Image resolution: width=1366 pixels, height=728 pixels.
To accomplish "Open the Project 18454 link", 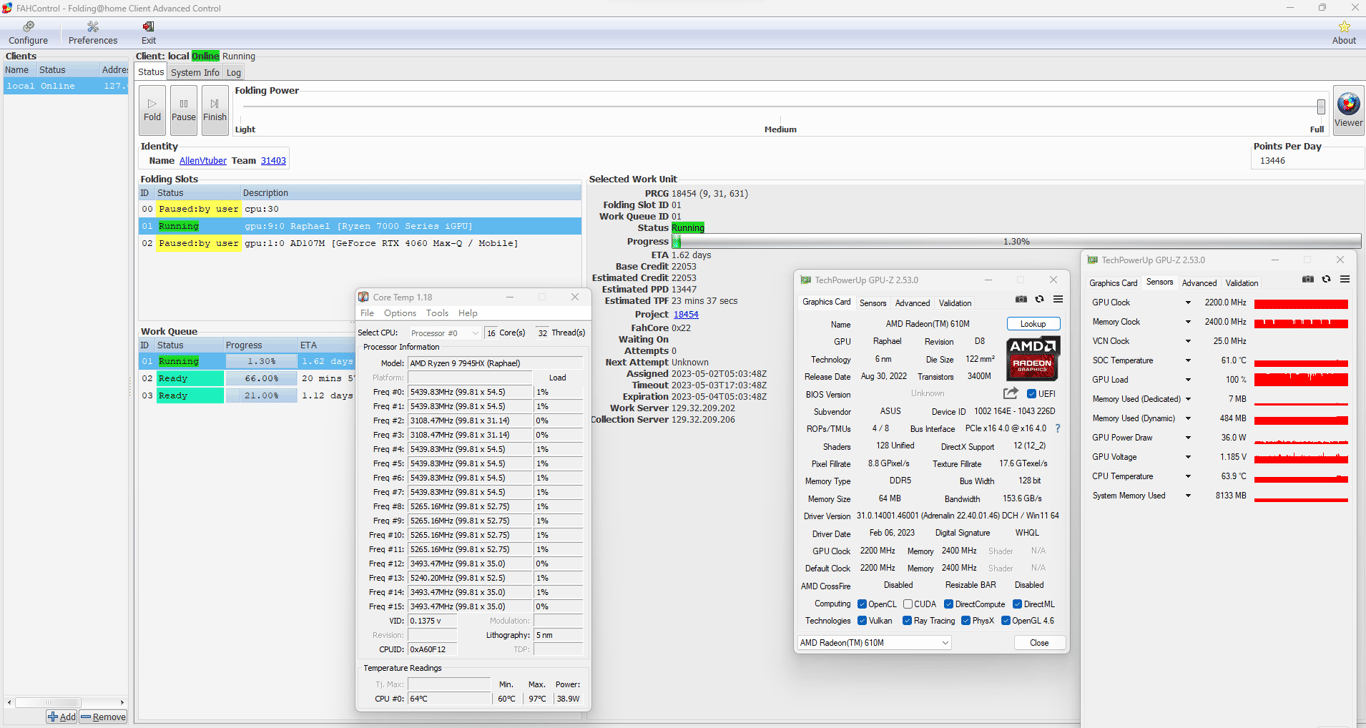I will (x=686, y=315).
